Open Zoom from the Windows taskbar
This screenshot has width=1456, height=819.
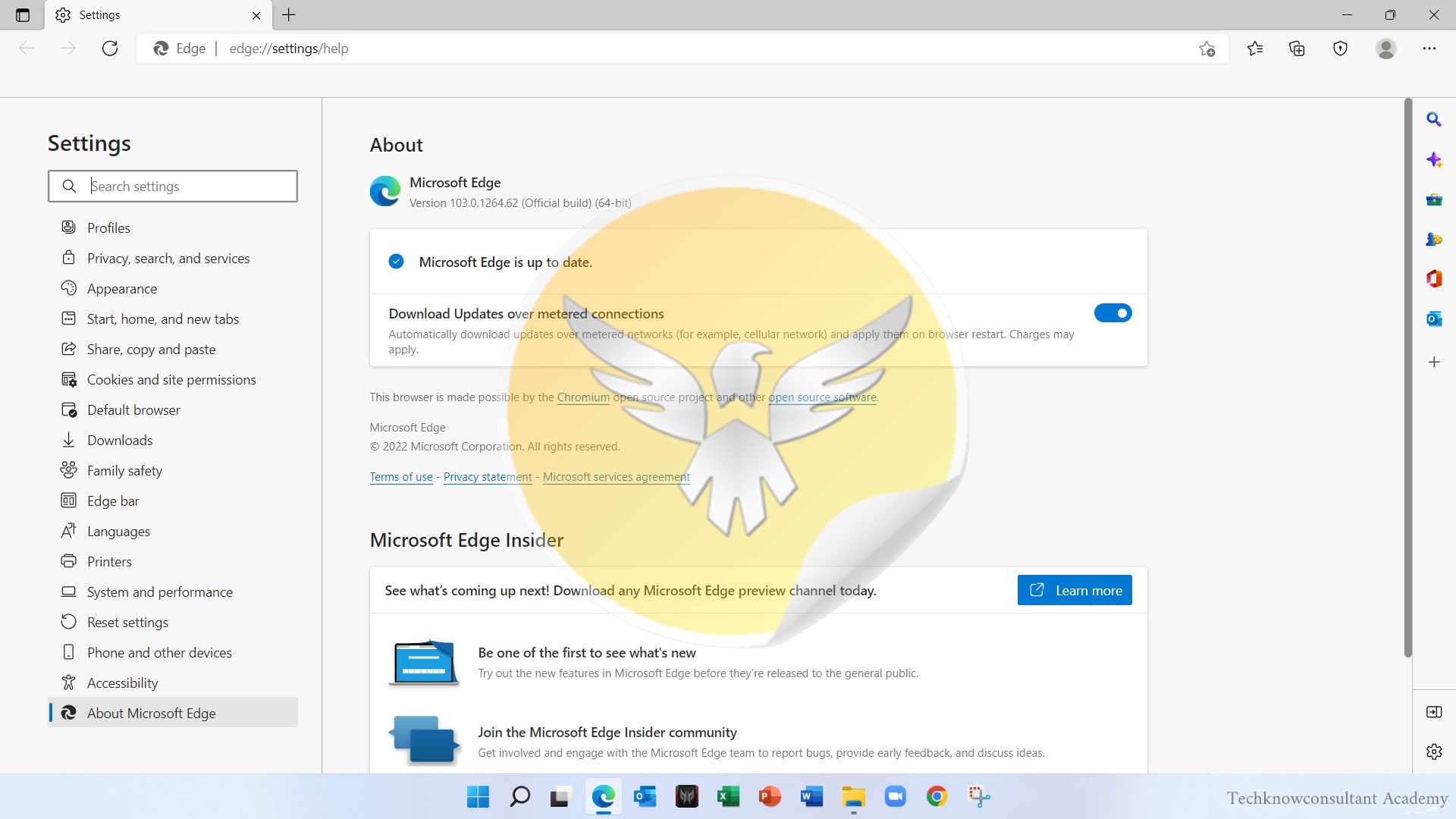click(895, 797)
